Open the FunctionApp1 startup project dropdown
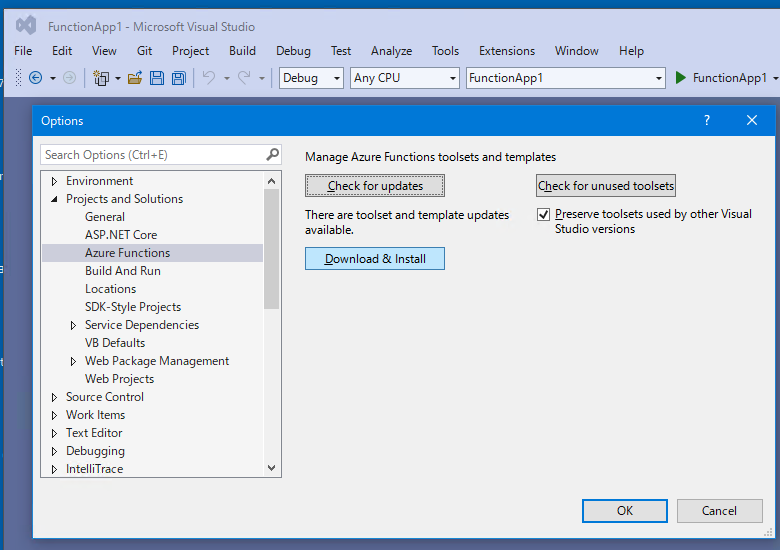Image resolution: width=780 pixels, height=550 pixels. click(x=566, y=78)
